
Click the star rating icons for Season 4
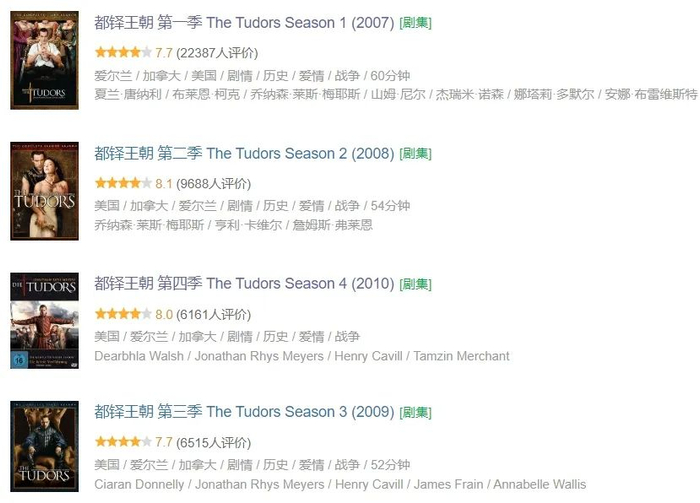pyautogui.click(x=123, y=314)
